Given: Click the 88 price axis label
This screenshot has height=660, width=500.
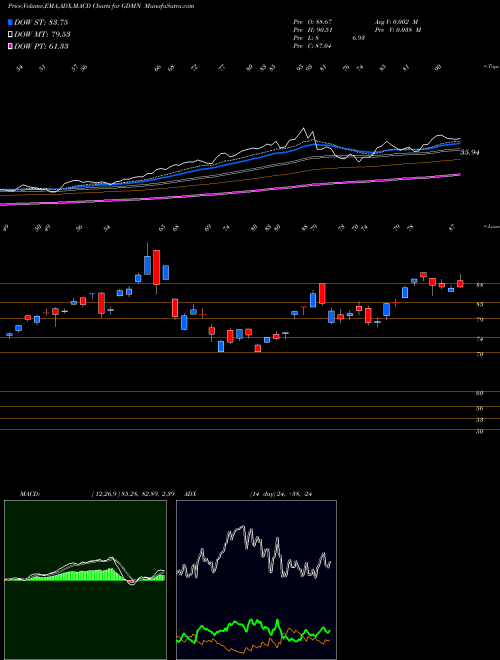Looking at the screenshot, I should tap(479, 285).
